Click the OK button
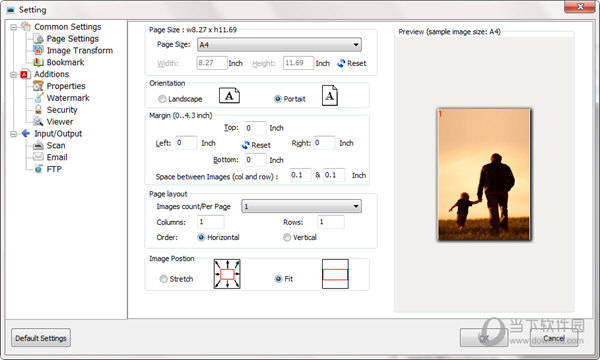This screenshot has width=600, height=360. click(484, 338)
